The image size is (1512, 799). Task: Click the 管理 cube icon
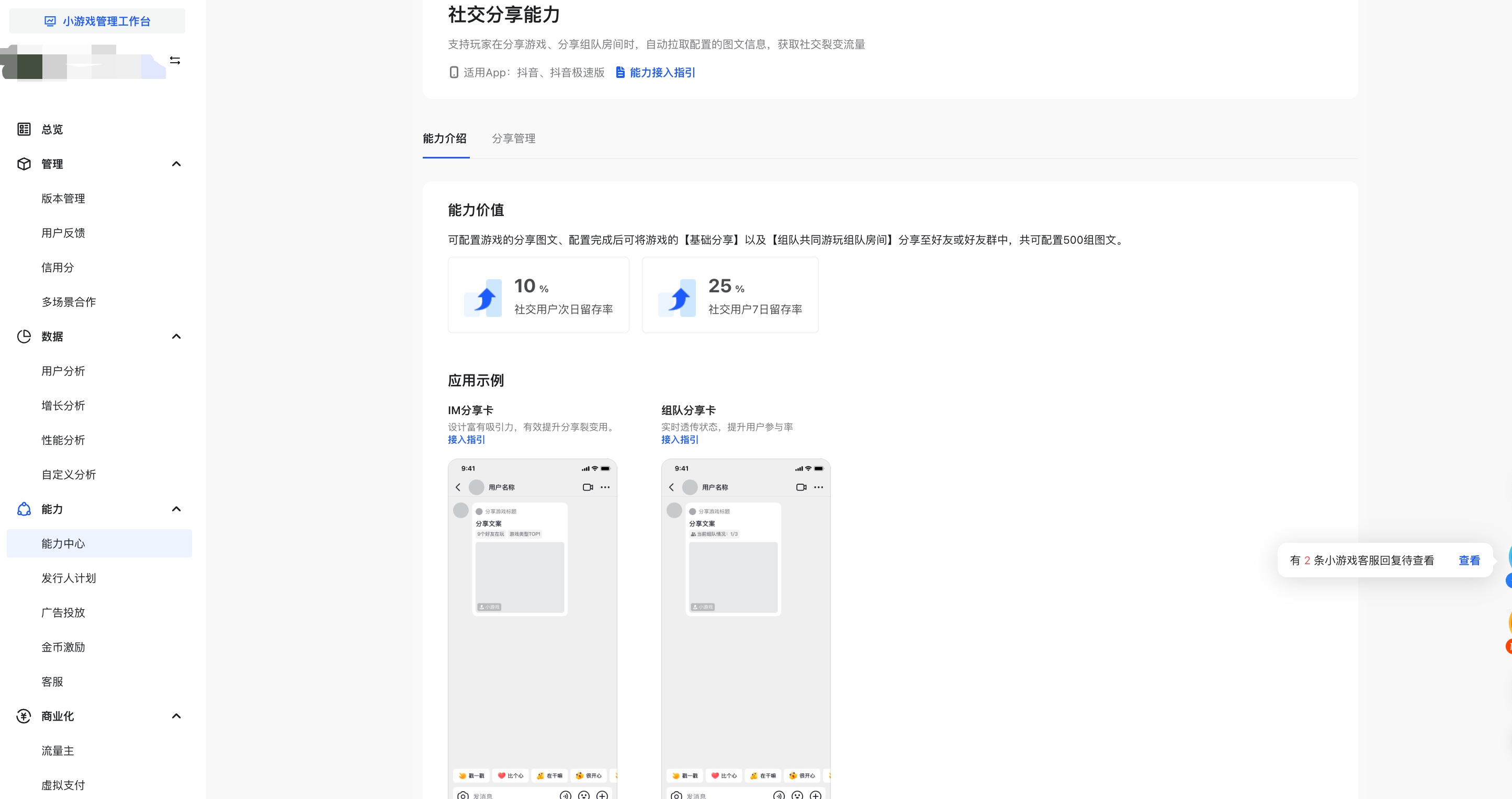click(24, 164)
